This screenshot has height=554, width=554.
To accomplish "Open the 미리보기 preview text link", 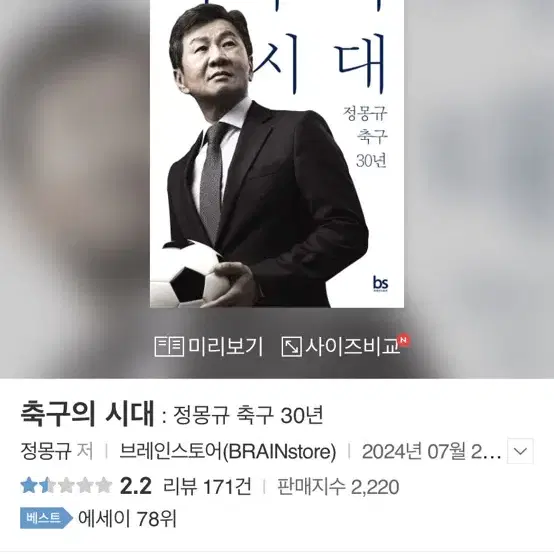I will [225, 346].
